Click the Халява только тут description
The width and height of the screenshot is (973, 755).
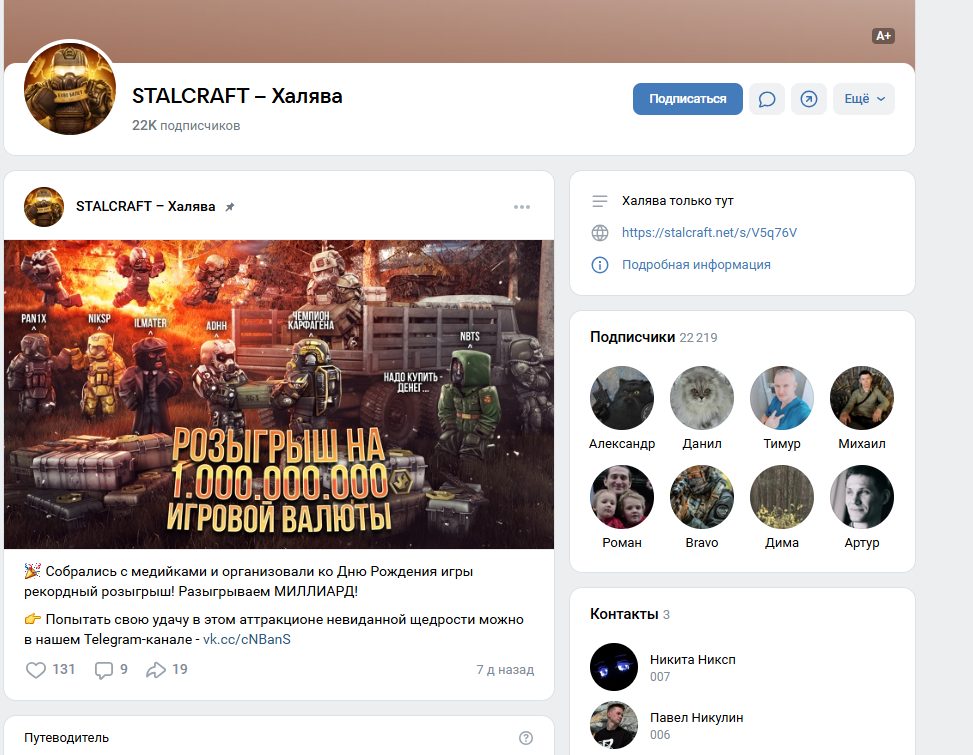point(678,200)
